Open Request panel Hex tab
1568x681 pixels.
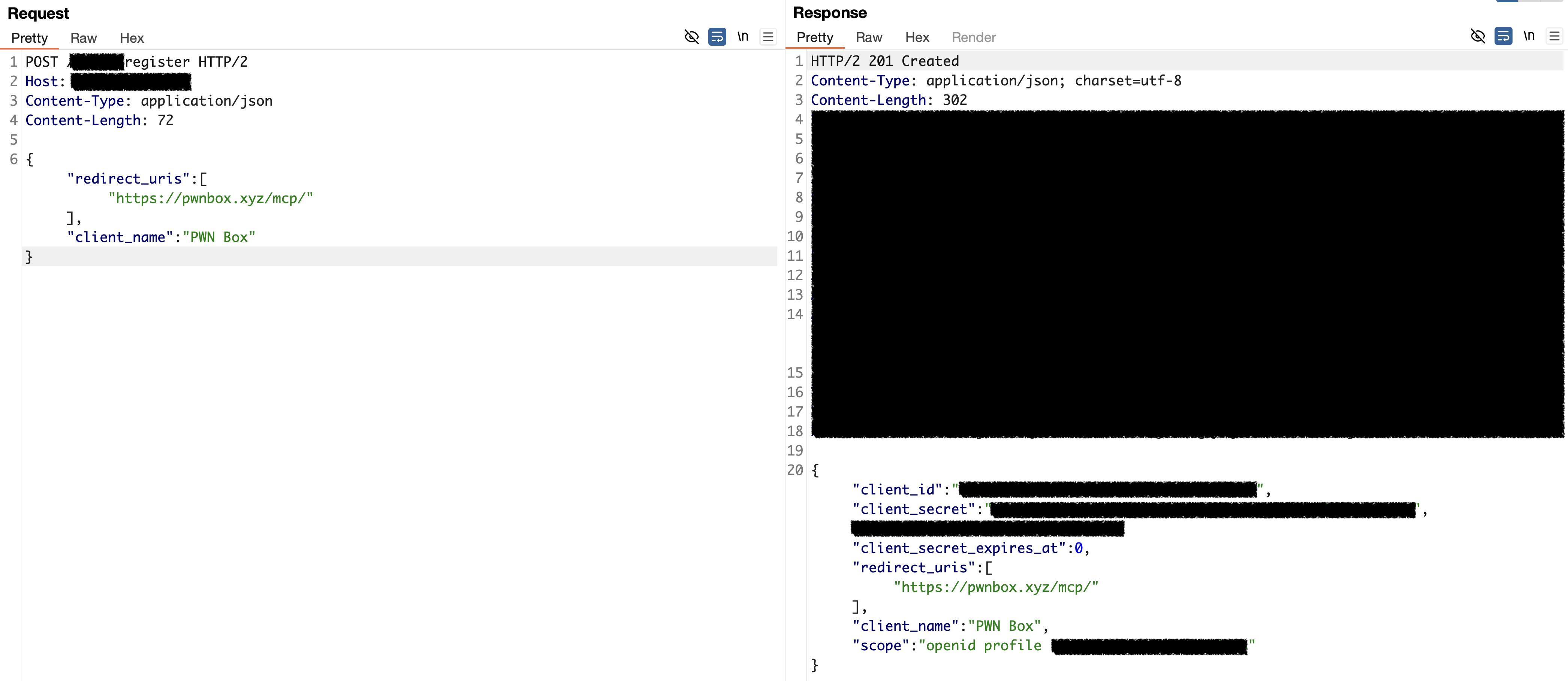(132, 38)
